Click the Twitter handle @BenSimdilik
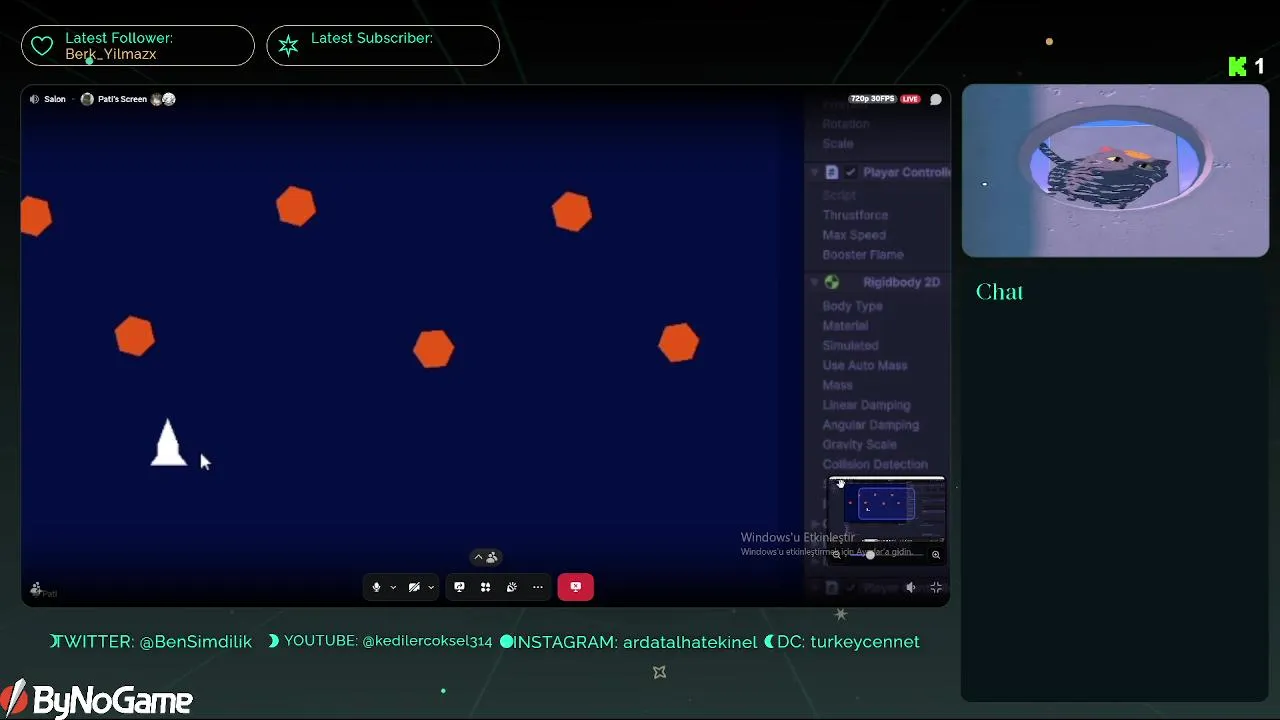Screen dimensions: 1280x720 click(196, 642)
